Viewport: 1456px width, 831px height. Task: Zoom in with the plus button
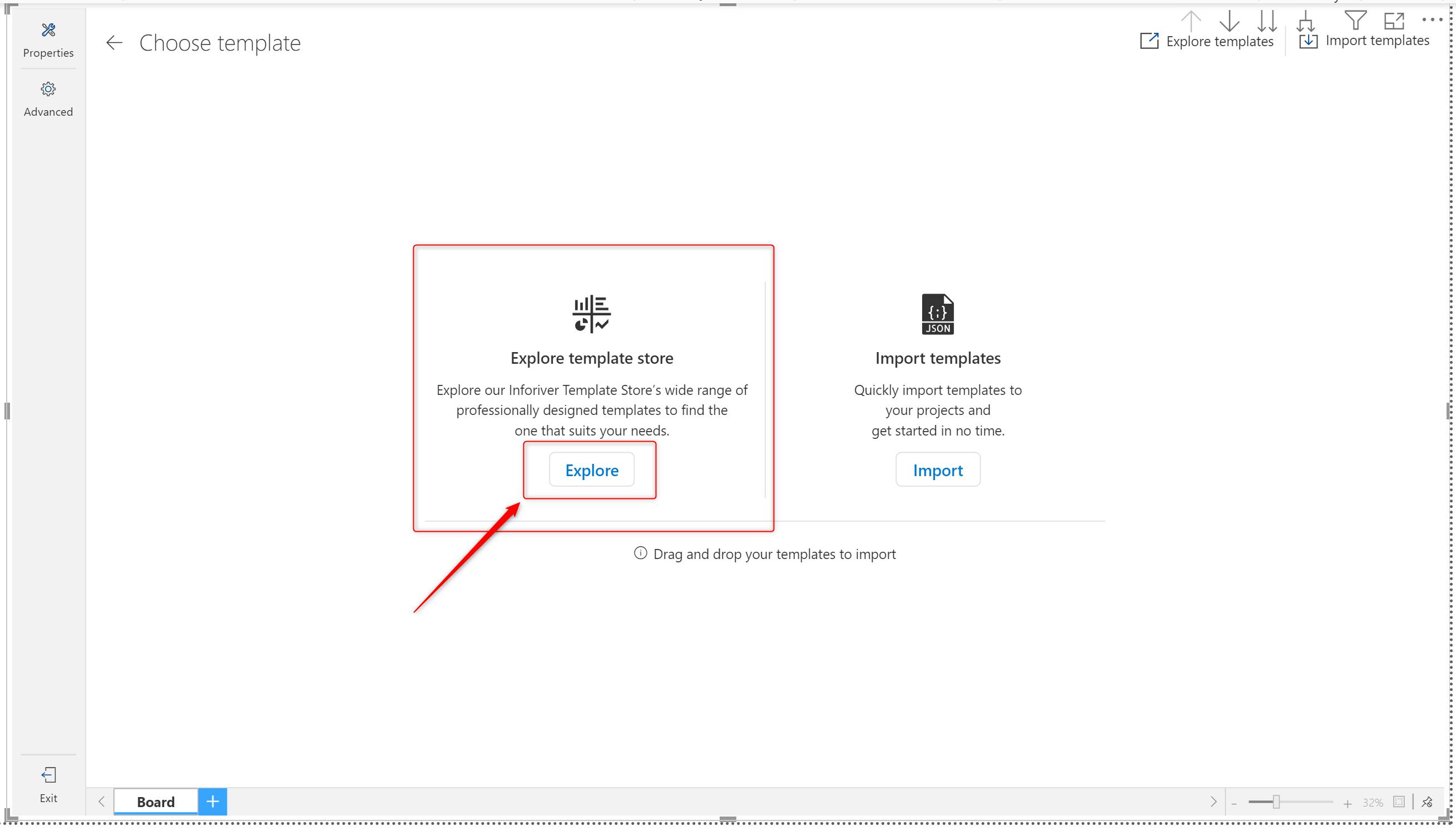click(1347, 803)
